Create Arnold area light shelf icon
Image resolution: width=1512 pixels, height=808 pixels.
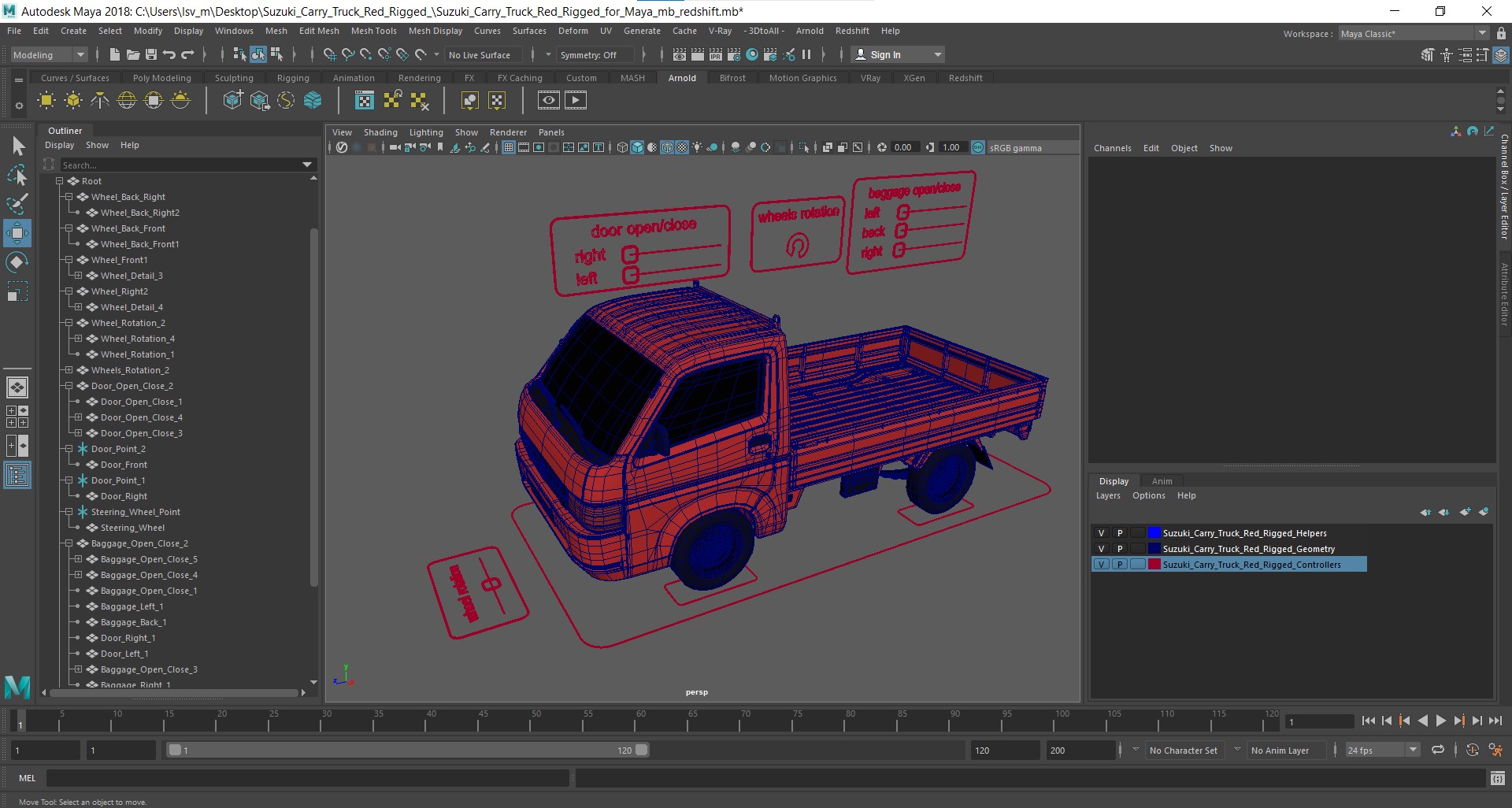(x=46, y=100)
